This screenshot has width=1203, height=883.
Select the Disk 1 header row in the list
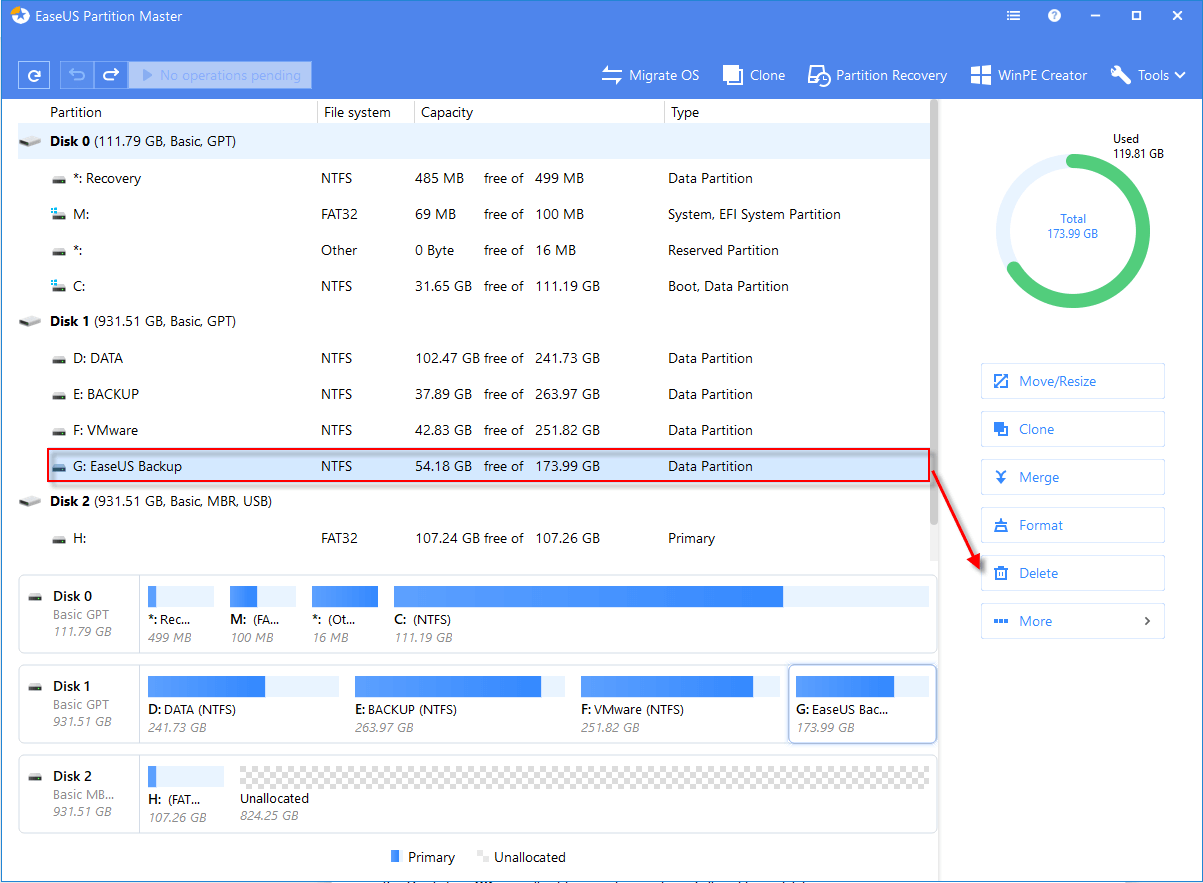point(474,322)
